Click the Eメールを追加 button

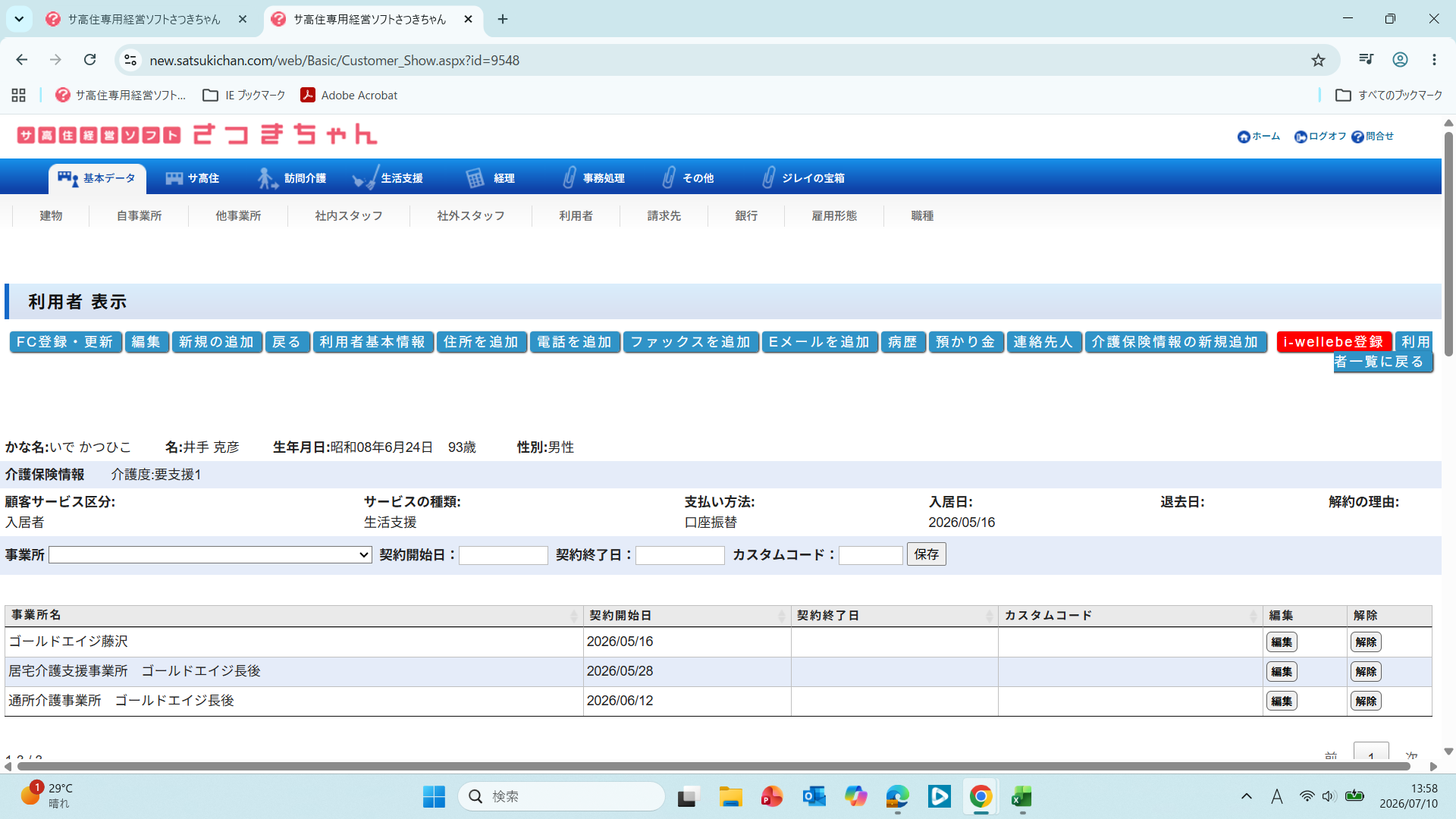[820, 343]
